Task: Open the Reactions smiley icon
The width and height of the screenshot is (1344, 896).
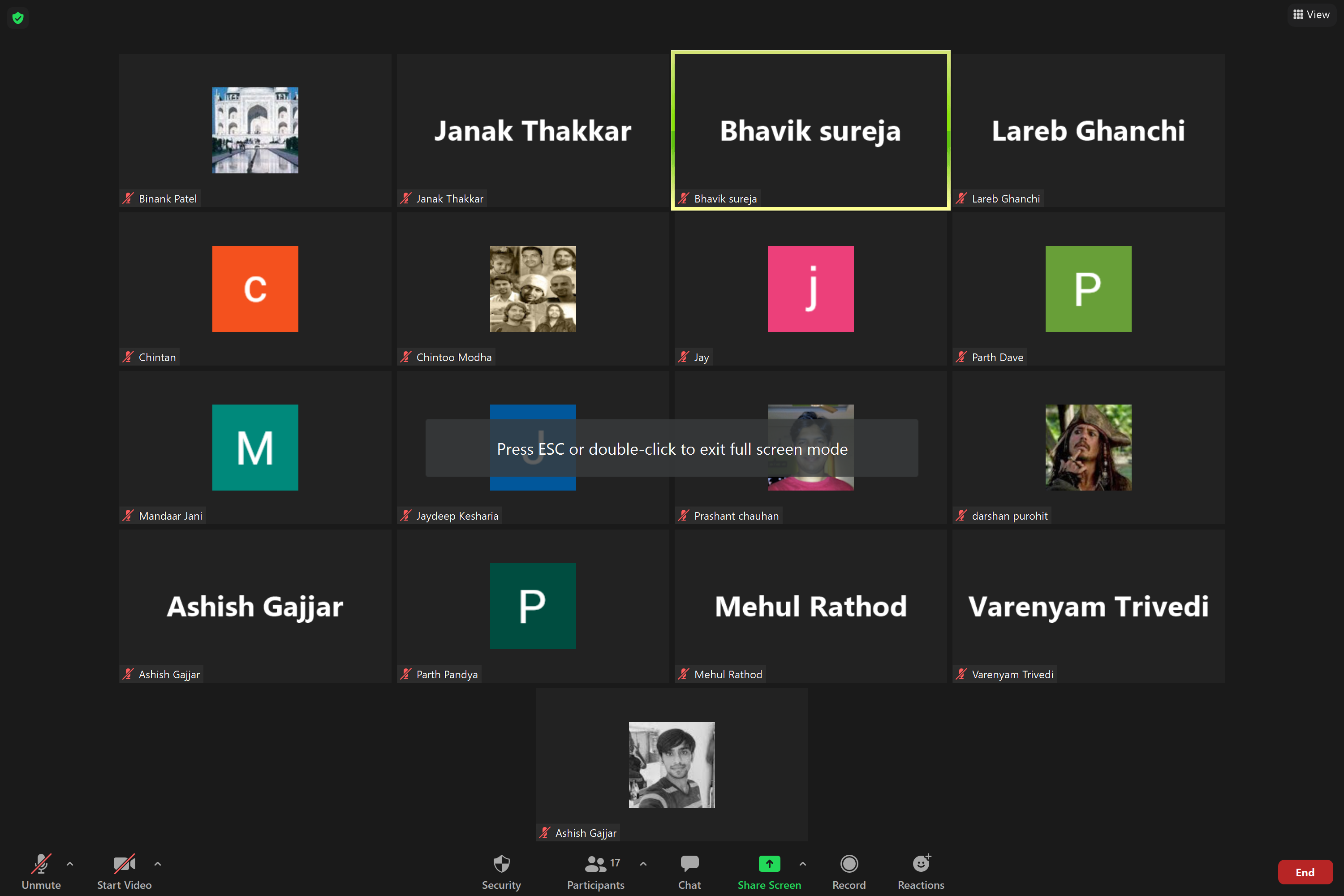Action: pyautogui.click(x=921, y=863)
